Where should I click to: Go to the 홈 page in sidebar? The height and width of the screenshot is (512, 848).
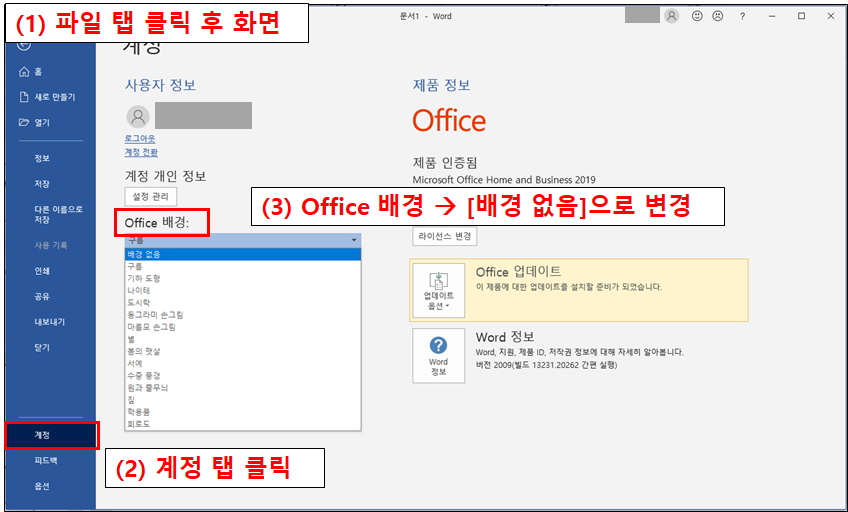click(x=31, y=71)
